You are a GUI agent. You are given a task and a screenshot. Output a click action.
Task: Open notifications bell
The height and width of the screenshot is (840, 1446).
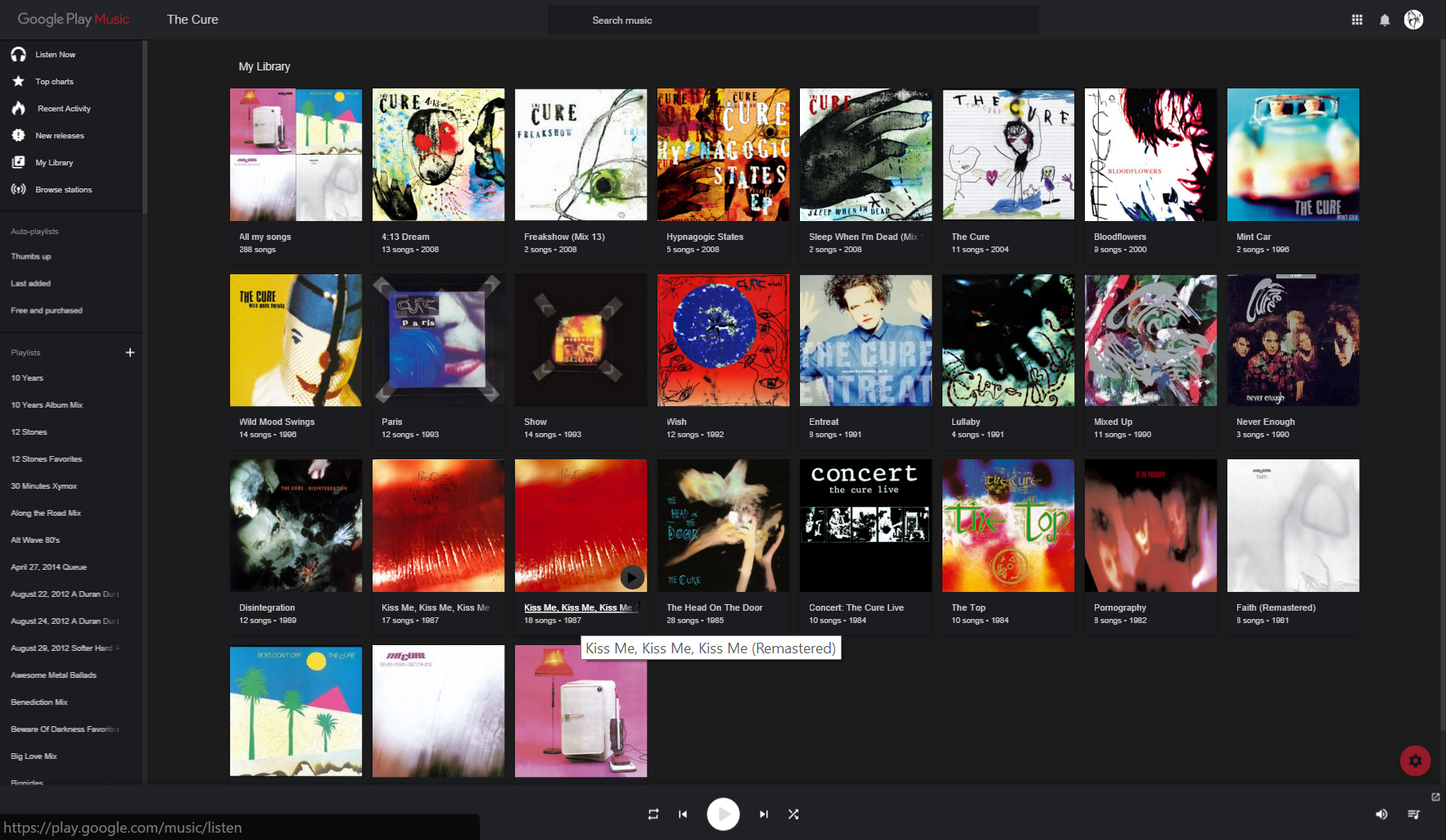1385,20
